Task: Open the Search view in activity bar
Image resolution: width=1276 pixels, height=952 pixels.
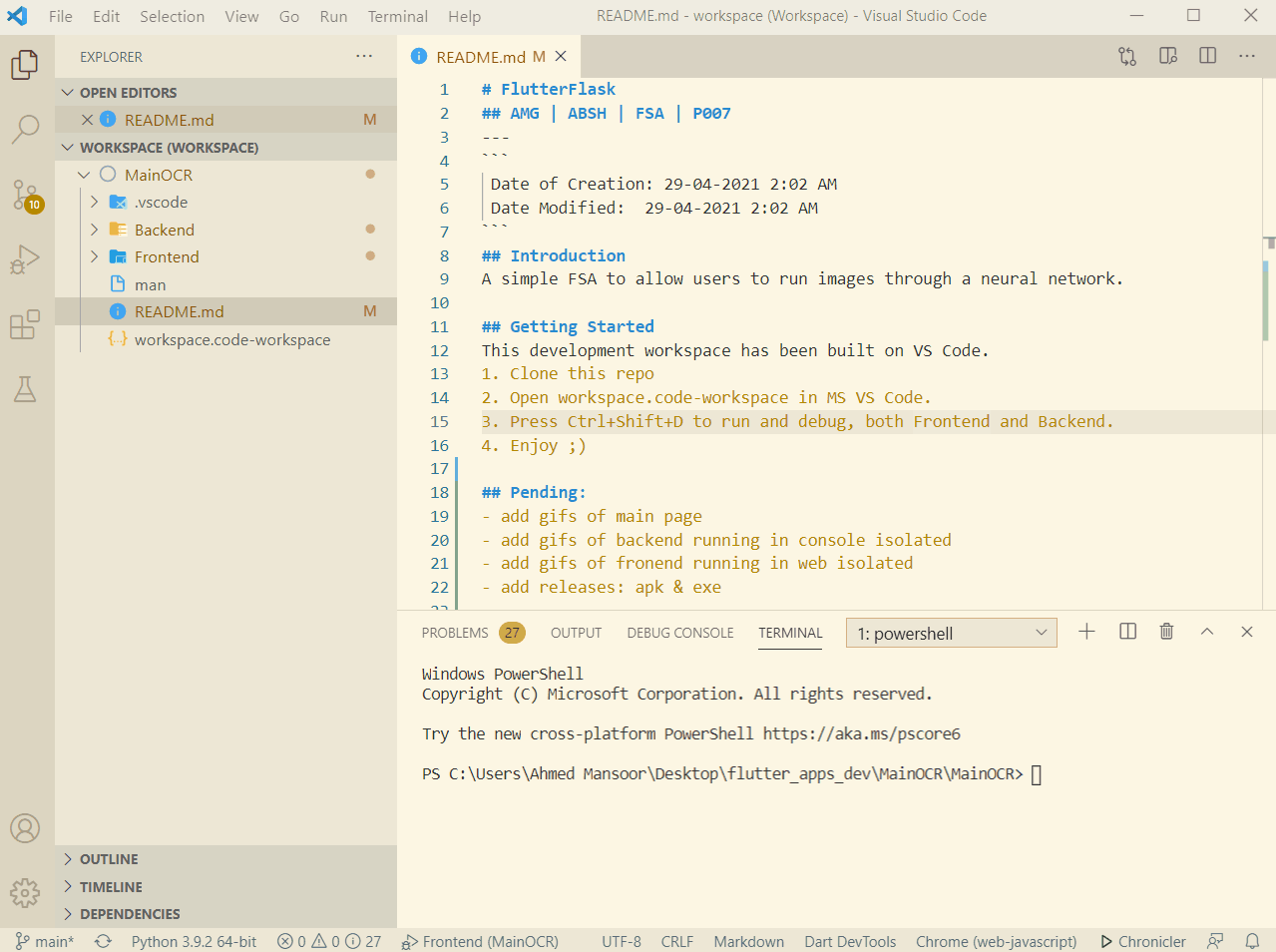Action: coord(25,129)
